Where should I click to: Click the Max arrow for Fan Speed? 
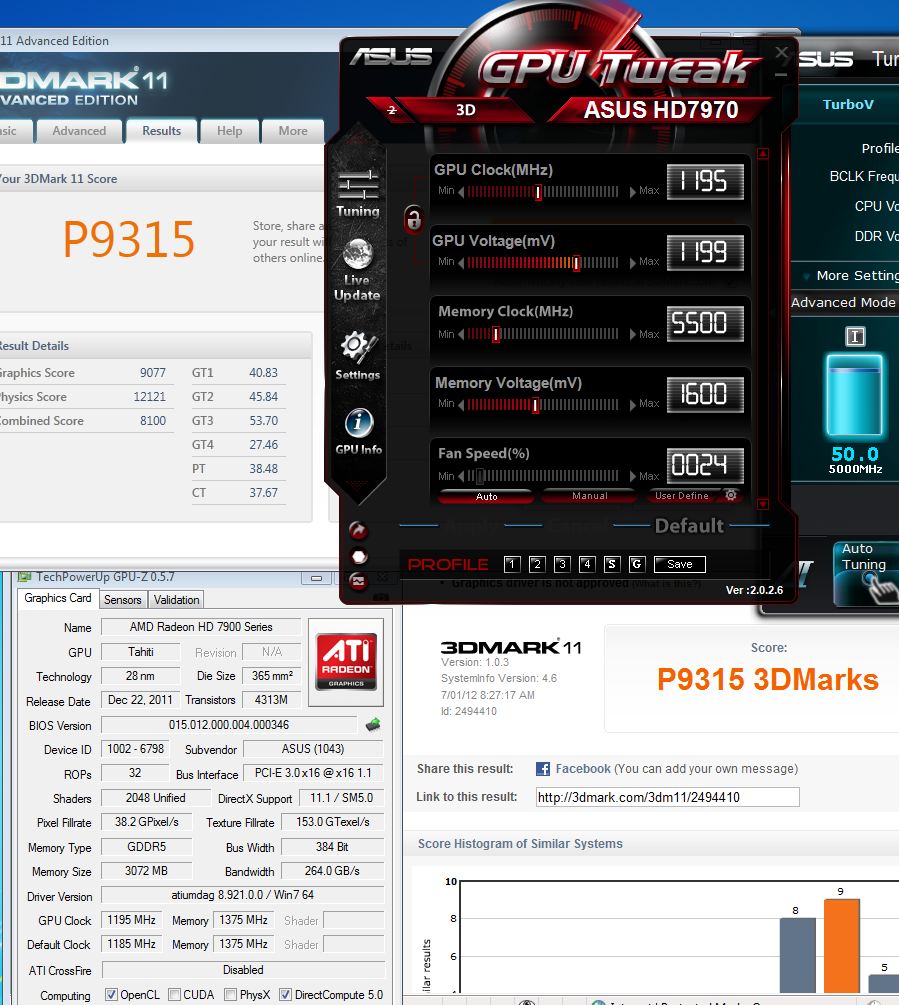pos(632,476)
